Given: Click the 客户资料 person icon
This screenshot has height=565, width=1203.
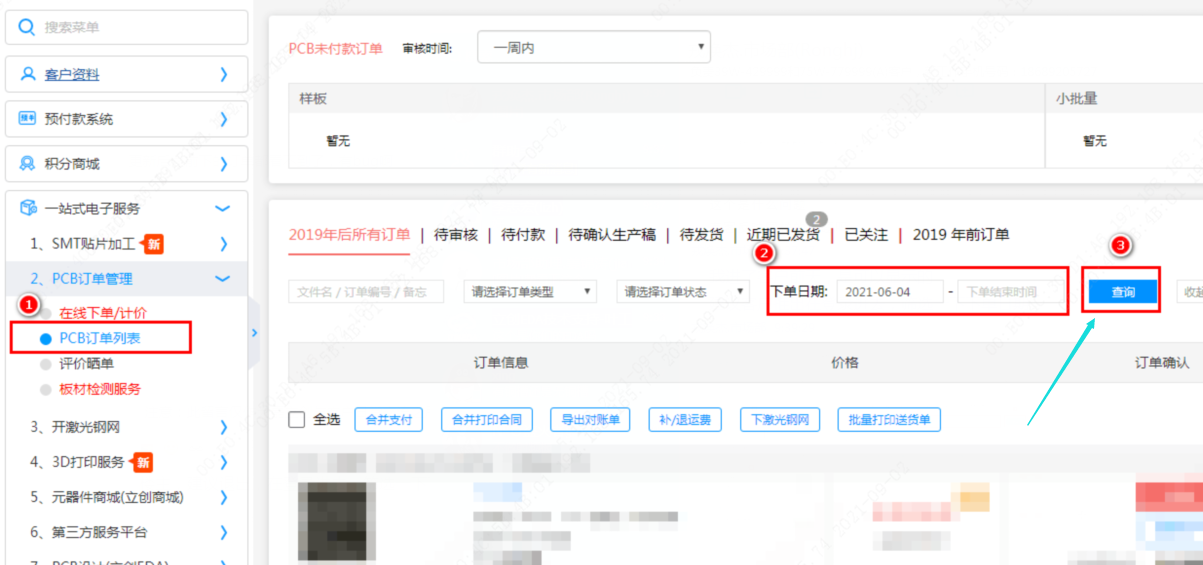Looking at the screenshot, I should point(28,74).
